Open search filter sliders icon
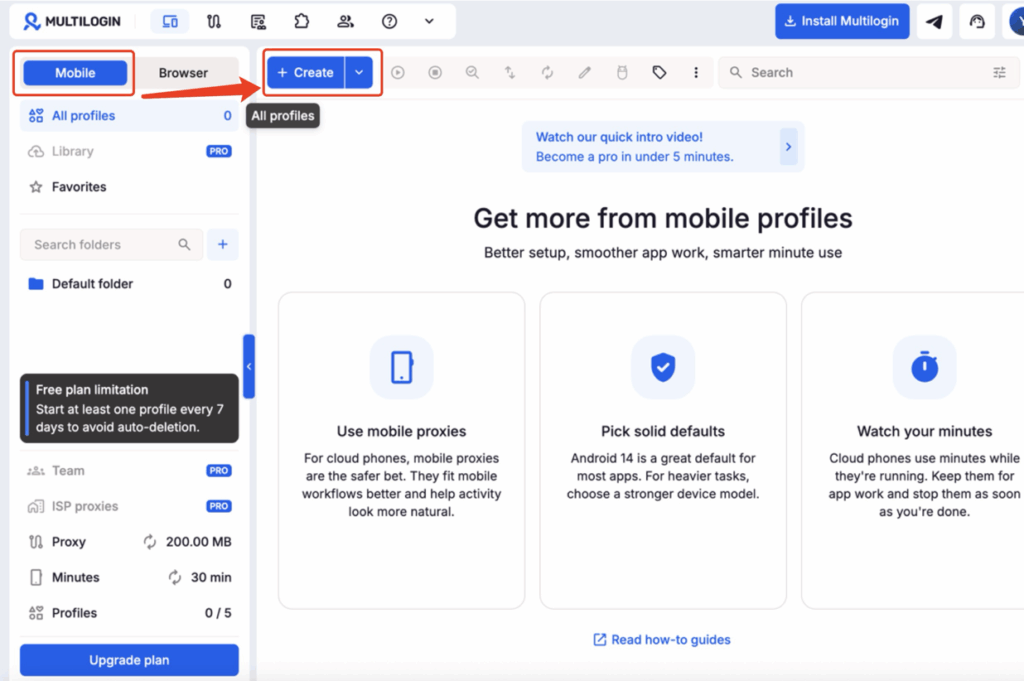Viewport: 1024px width, 681px height. (x=999, y=72)
